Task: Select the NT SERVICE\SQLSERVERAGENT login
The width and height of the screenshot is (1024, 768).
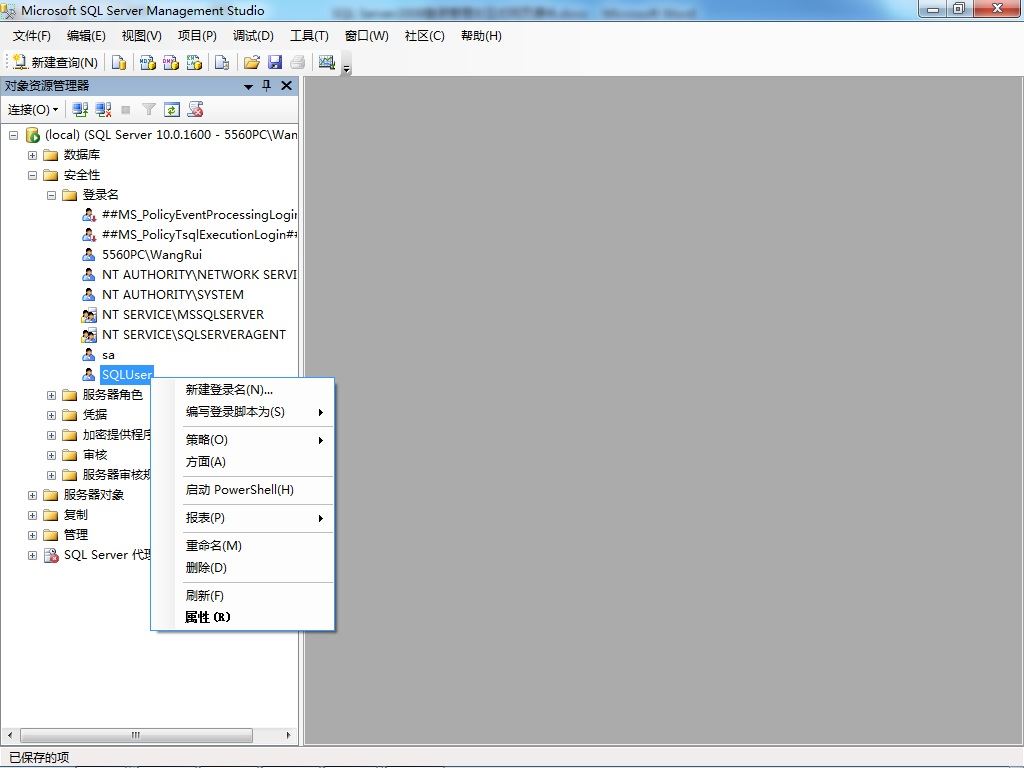Action: coord(194,334)
